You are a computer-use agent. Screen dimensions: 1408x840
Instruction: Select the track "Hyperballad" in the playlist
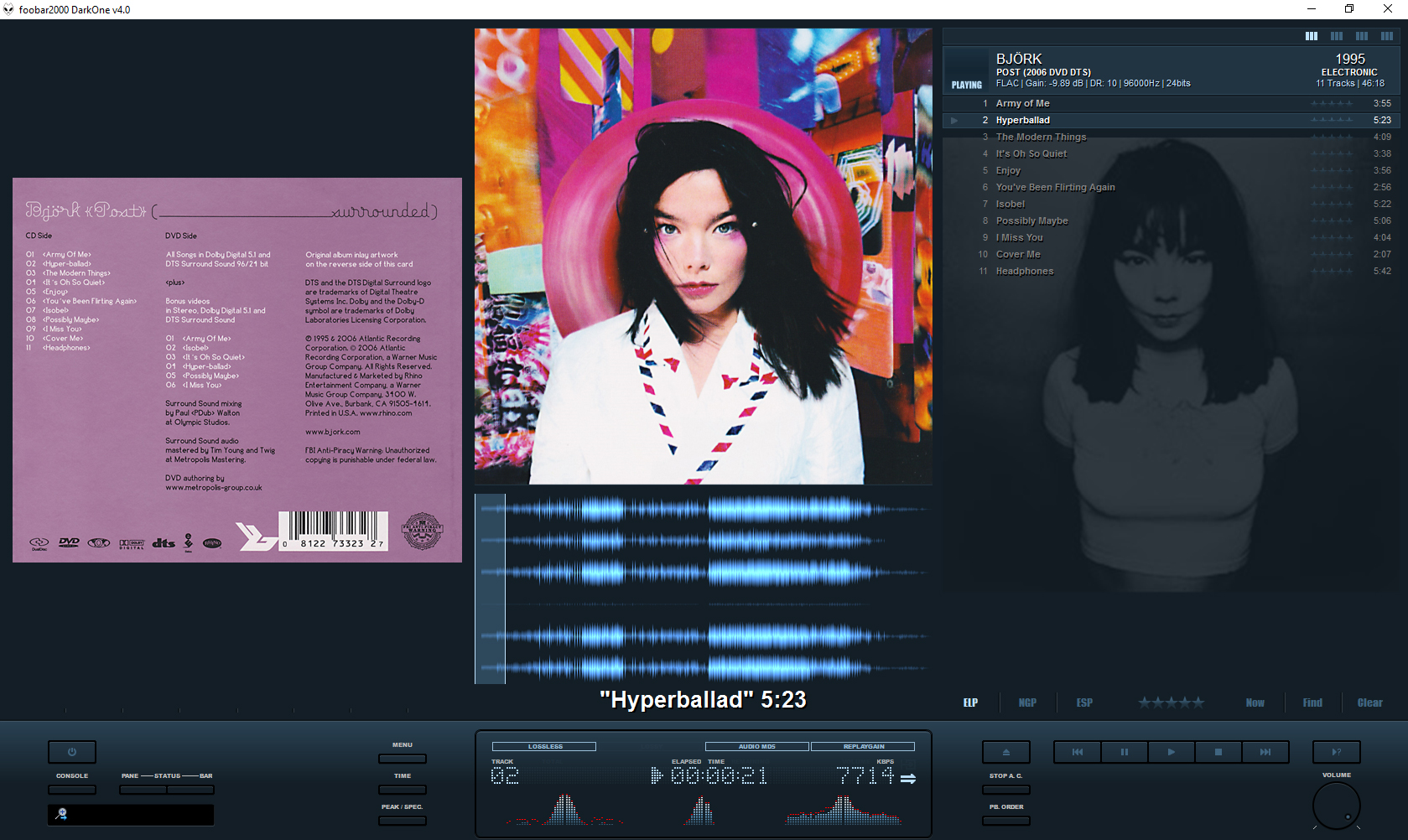tap(1171, 120)
